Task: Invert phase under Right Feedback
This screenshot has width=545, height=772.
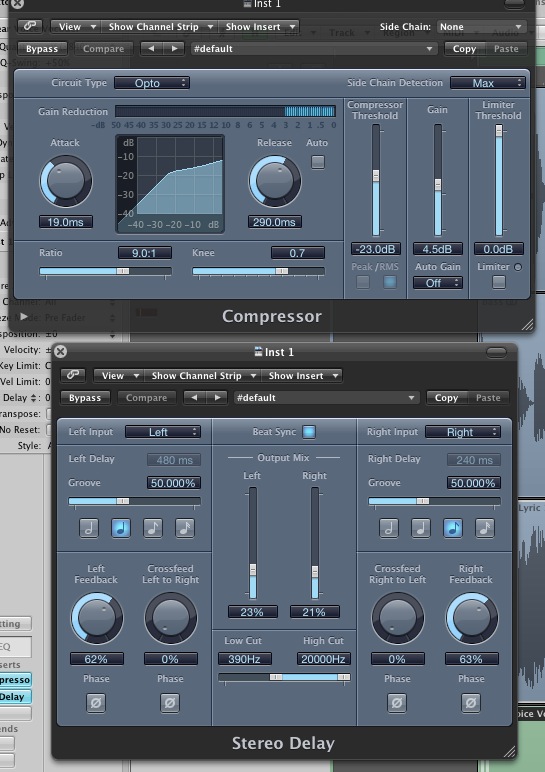Action: point(471,703)
